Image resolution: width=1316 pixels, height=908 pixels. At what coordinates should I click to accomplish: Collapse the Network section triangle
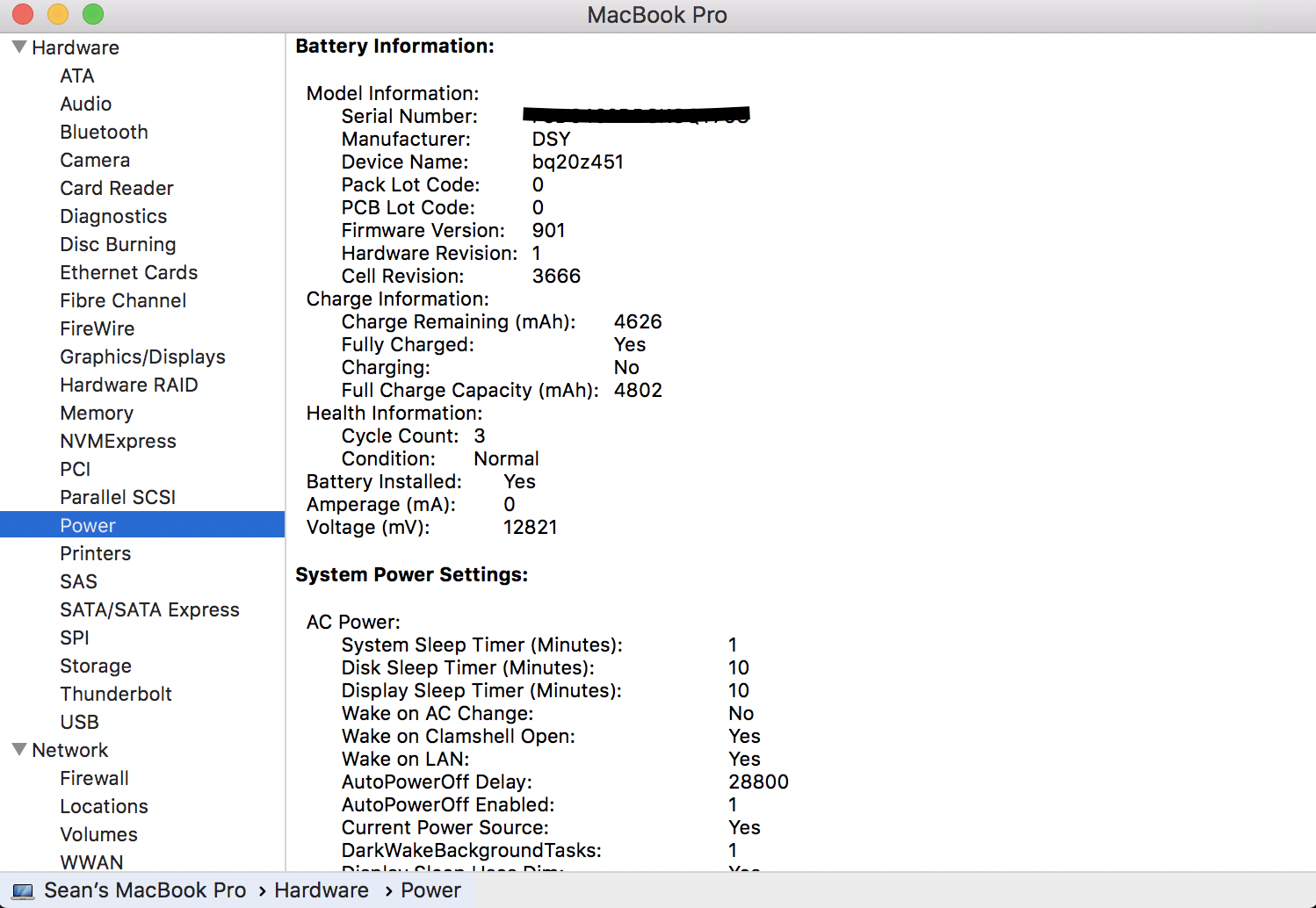pos(19,749)
